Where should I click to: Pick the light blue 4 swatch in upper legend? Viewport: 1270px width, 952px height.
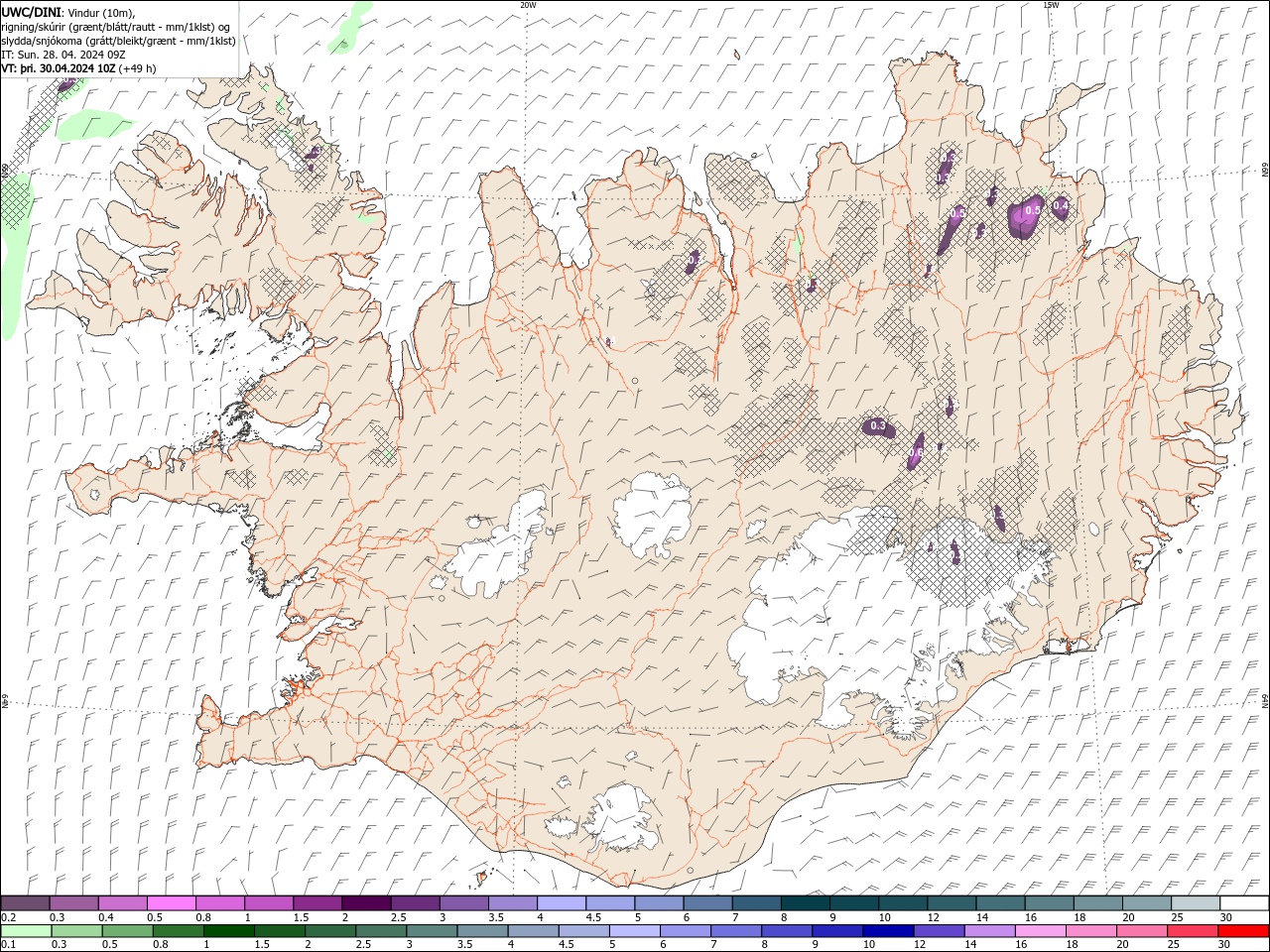coord(562,902)
